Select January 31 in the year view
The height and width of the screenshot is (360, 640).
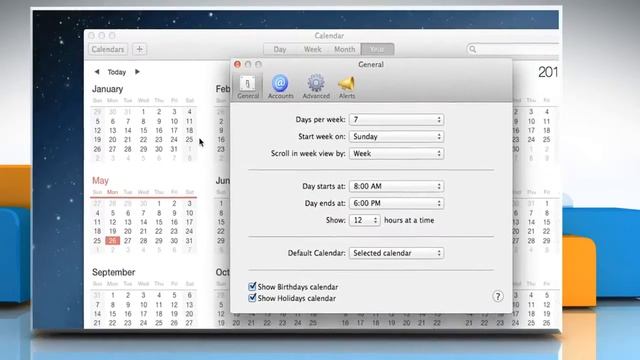click(174, 149)
